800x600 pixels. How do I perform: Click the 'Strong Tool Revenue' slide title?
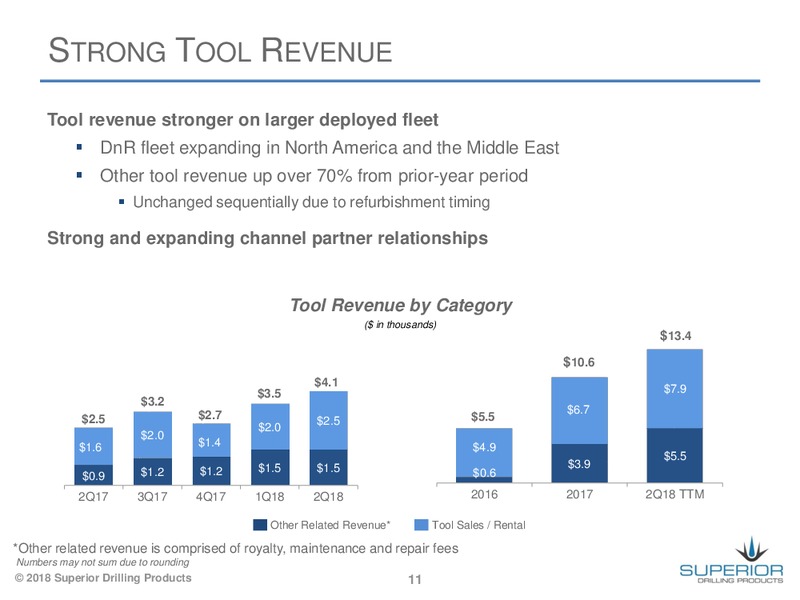click(x=220, y=51)
